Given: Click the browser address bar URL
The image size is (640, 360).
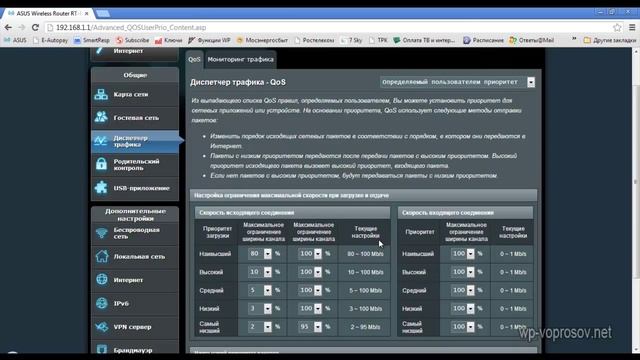Looking at the screenshot, I should (131, 27).
